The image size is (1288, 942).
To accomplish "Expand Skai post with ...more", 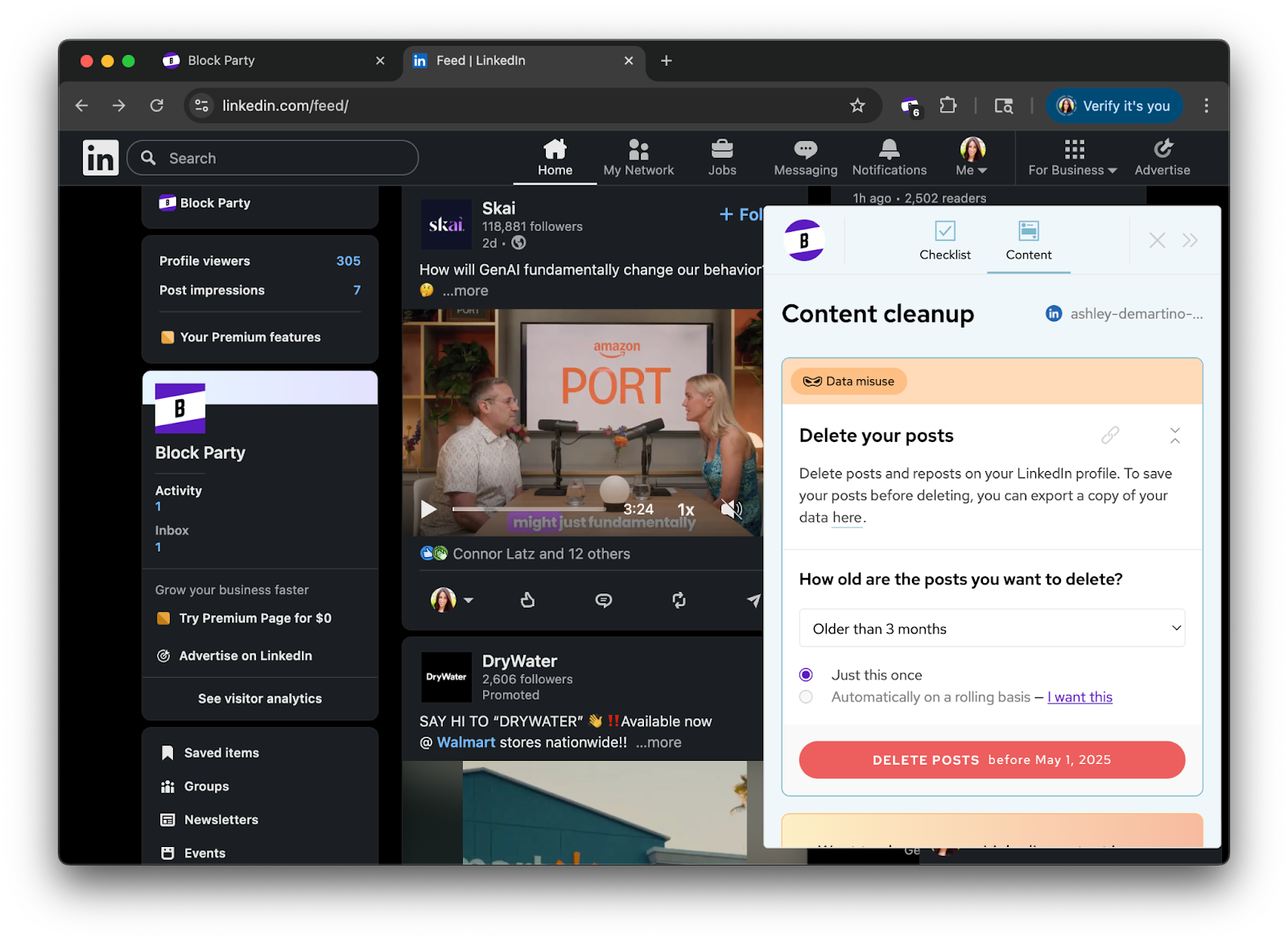I will (465, 291).
